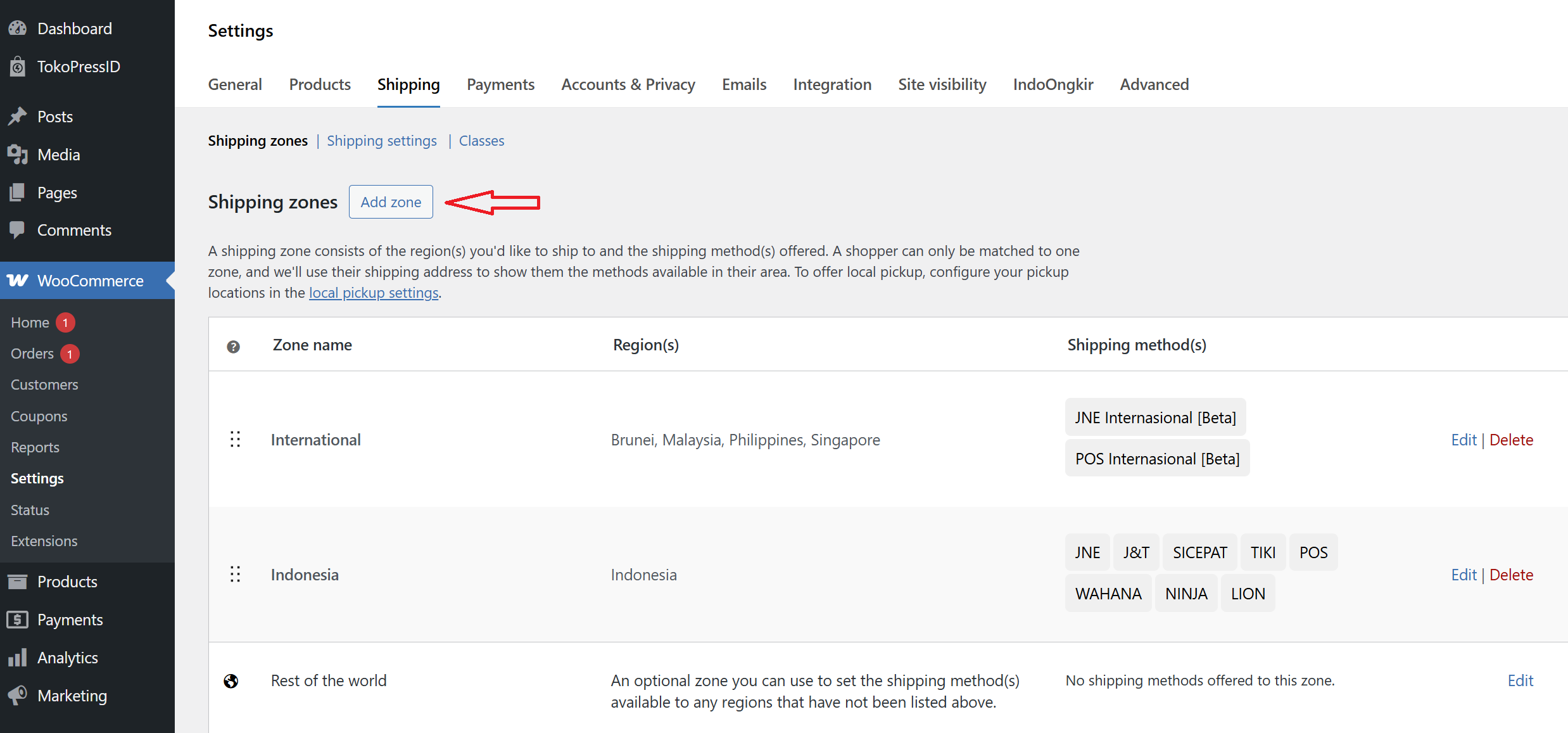Image resolution: width=1568 pixels, height=733 pixels.
Task: Open the Emails tab
Action: coord(744,84)
